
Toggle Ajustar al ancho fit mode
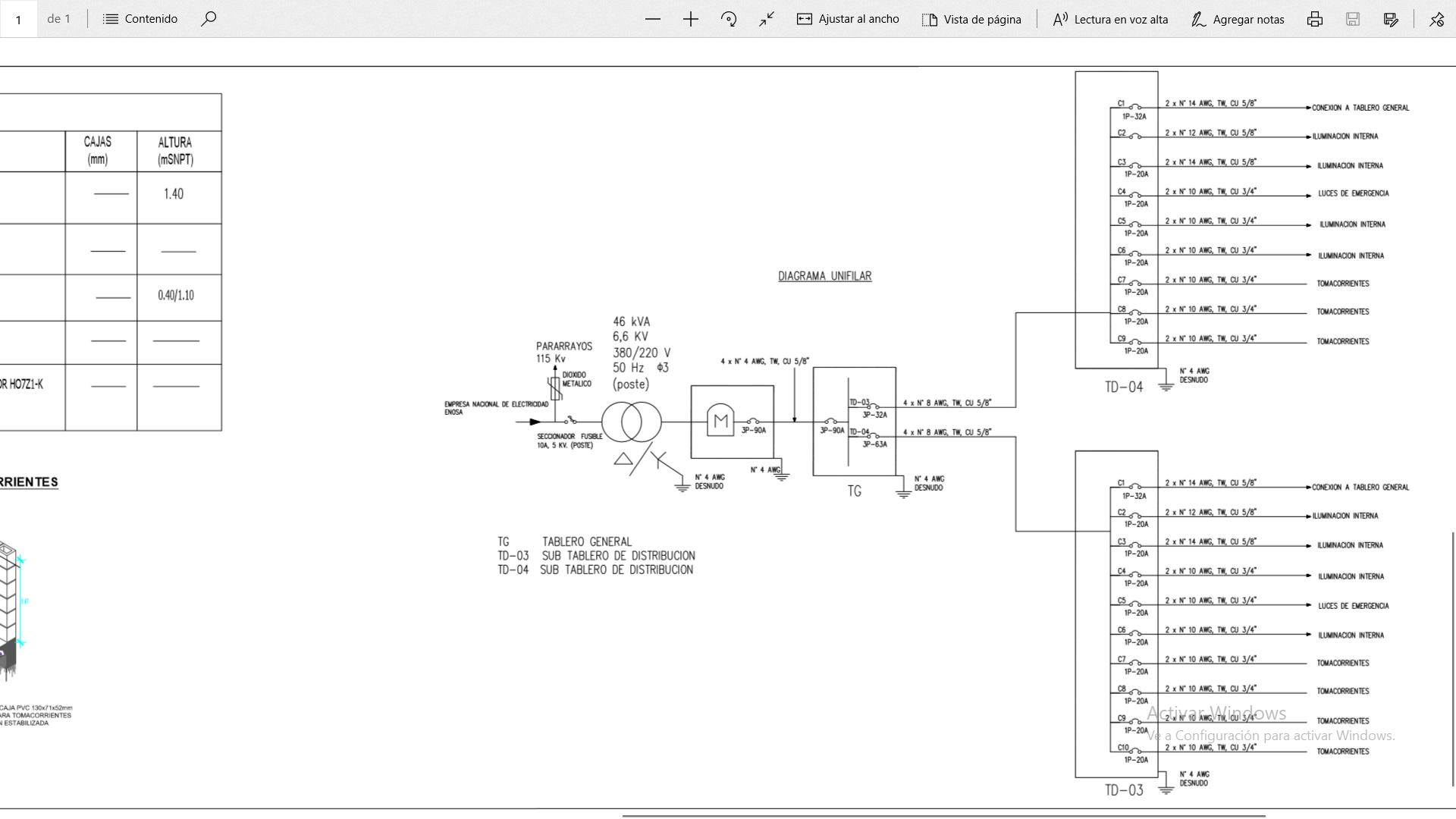(x=848, y=19)
